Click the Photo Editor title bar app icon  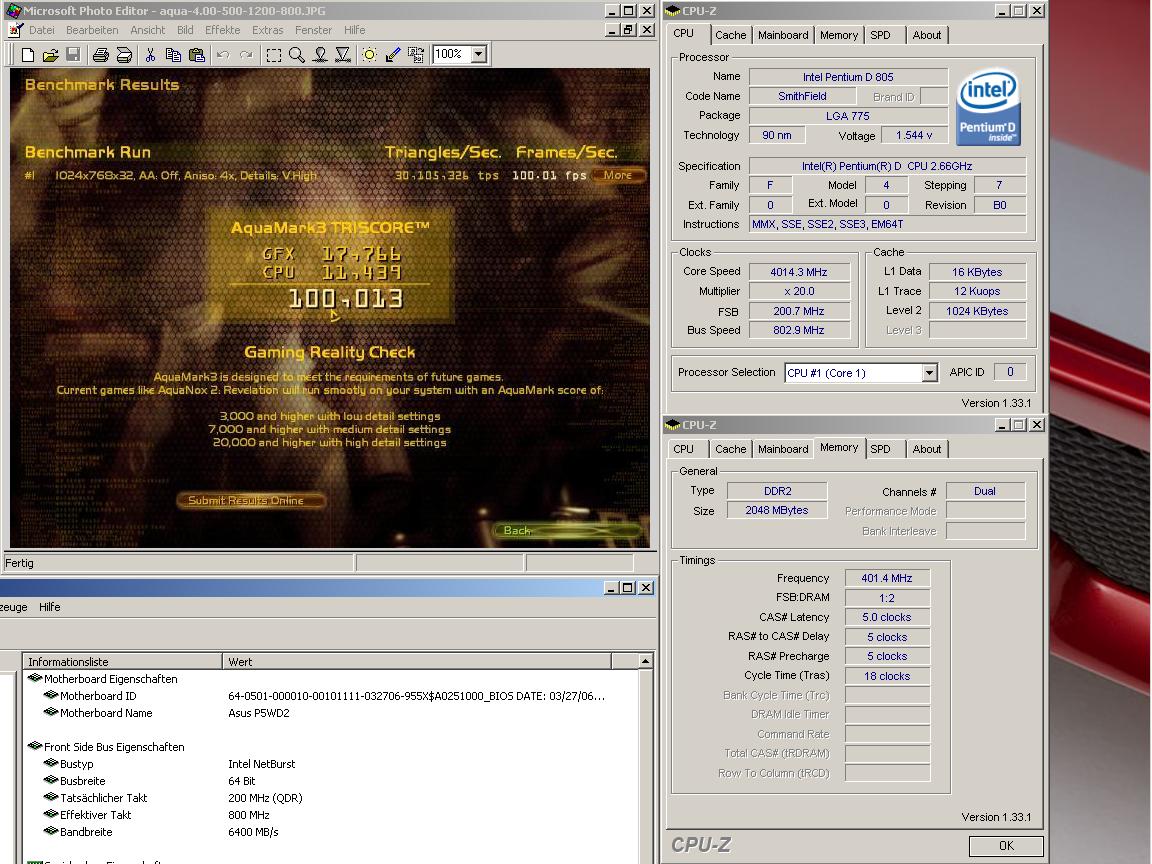13,10
